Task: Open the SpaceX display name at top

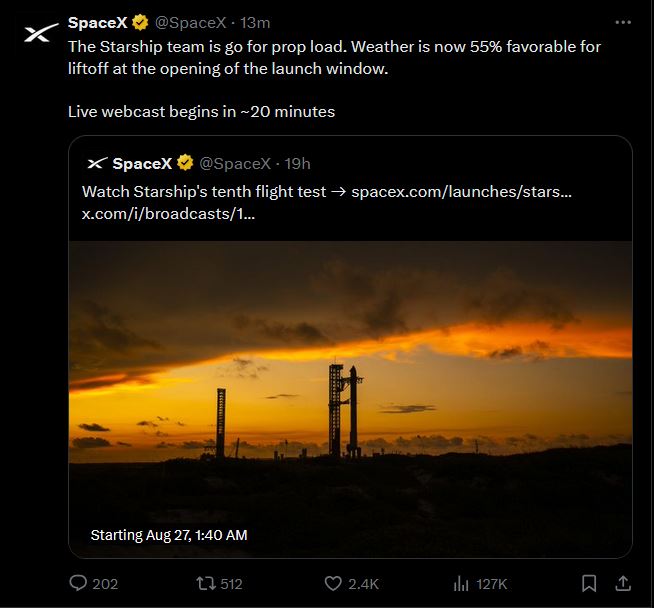Action: 96,23
